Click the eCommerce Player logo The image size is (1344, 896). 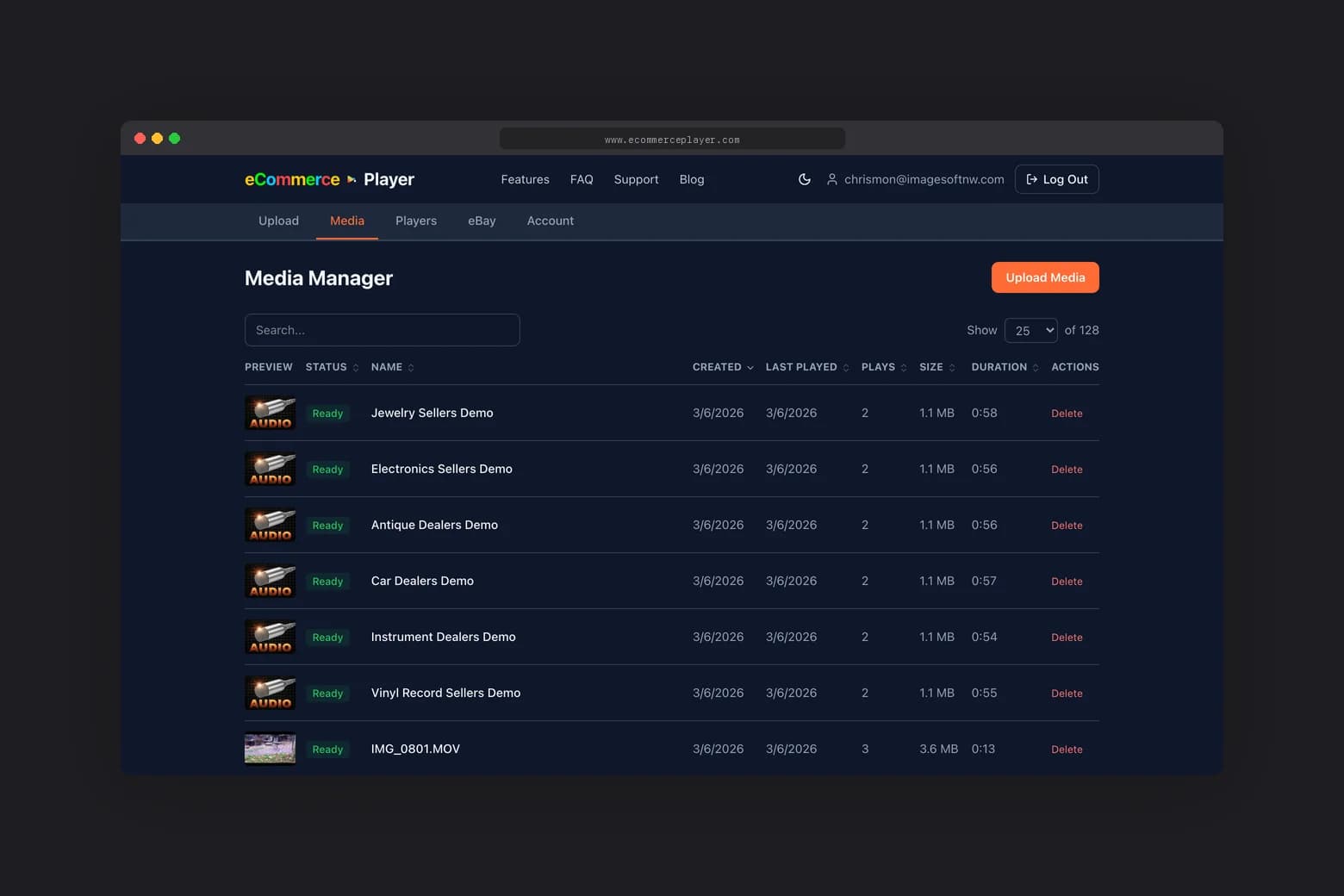coord(329,179)
